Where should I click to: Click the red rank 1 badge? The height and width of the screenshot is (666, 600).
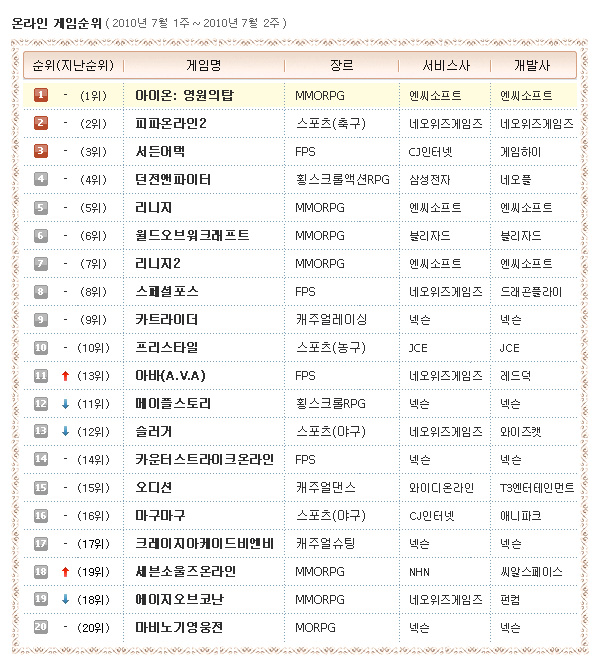click(x=41, y=95)
